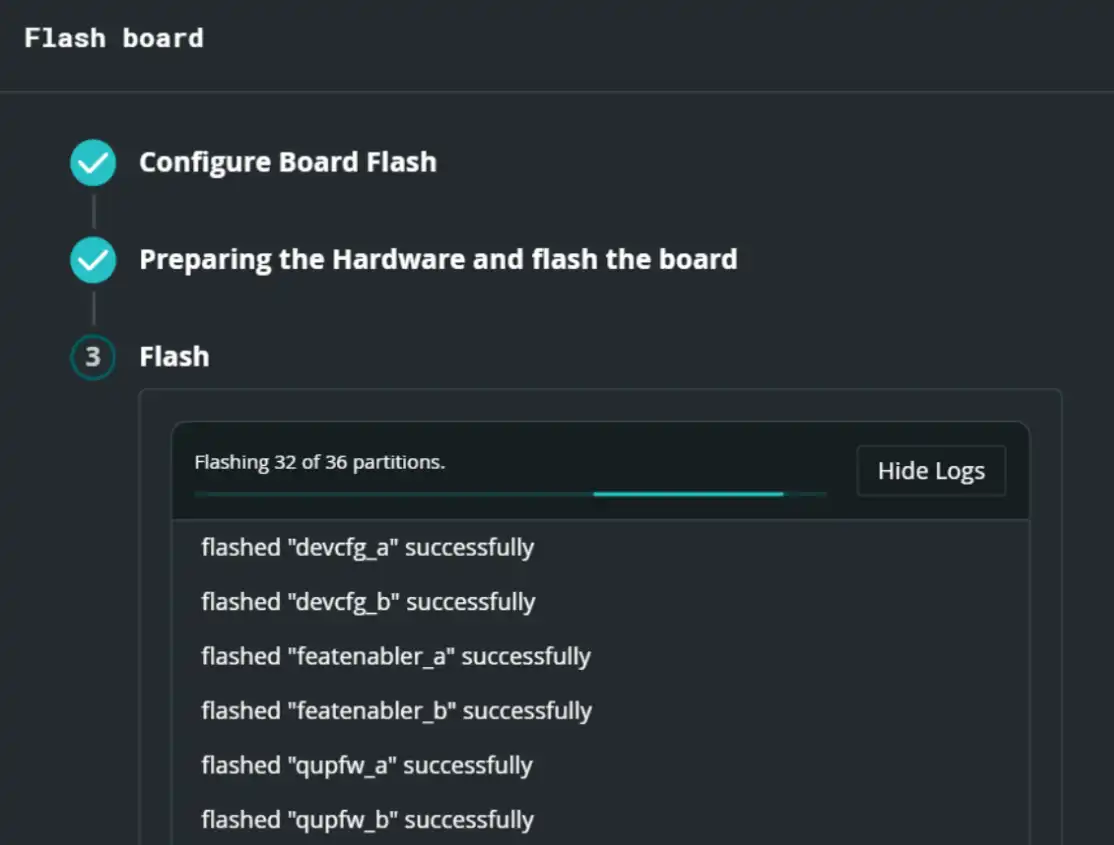Select the devcfg_b flashed log line

[368, 602]
